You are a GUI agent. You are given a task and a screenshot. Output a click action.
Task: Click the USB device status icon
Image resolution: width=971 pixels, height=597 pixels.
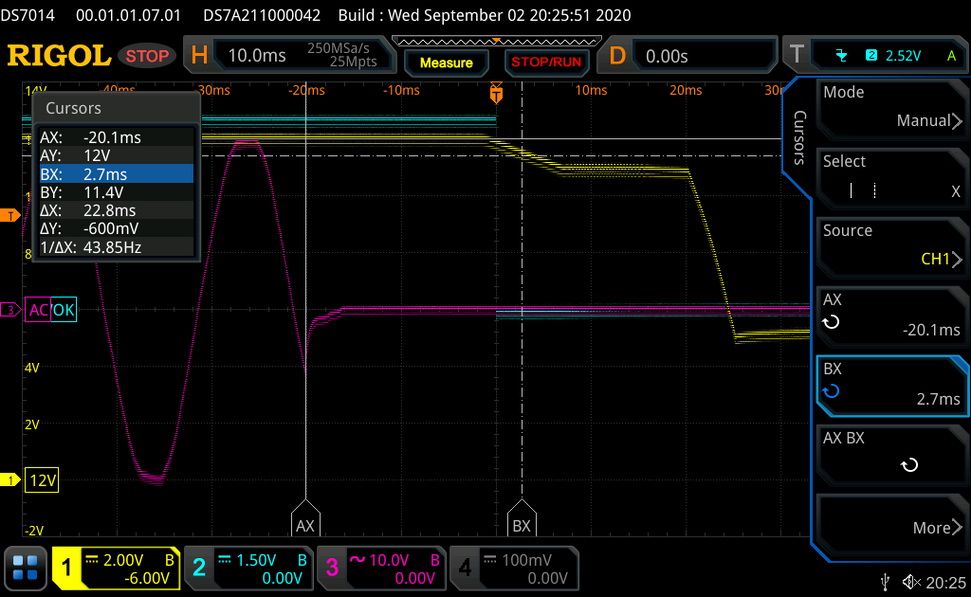(886, 582)
